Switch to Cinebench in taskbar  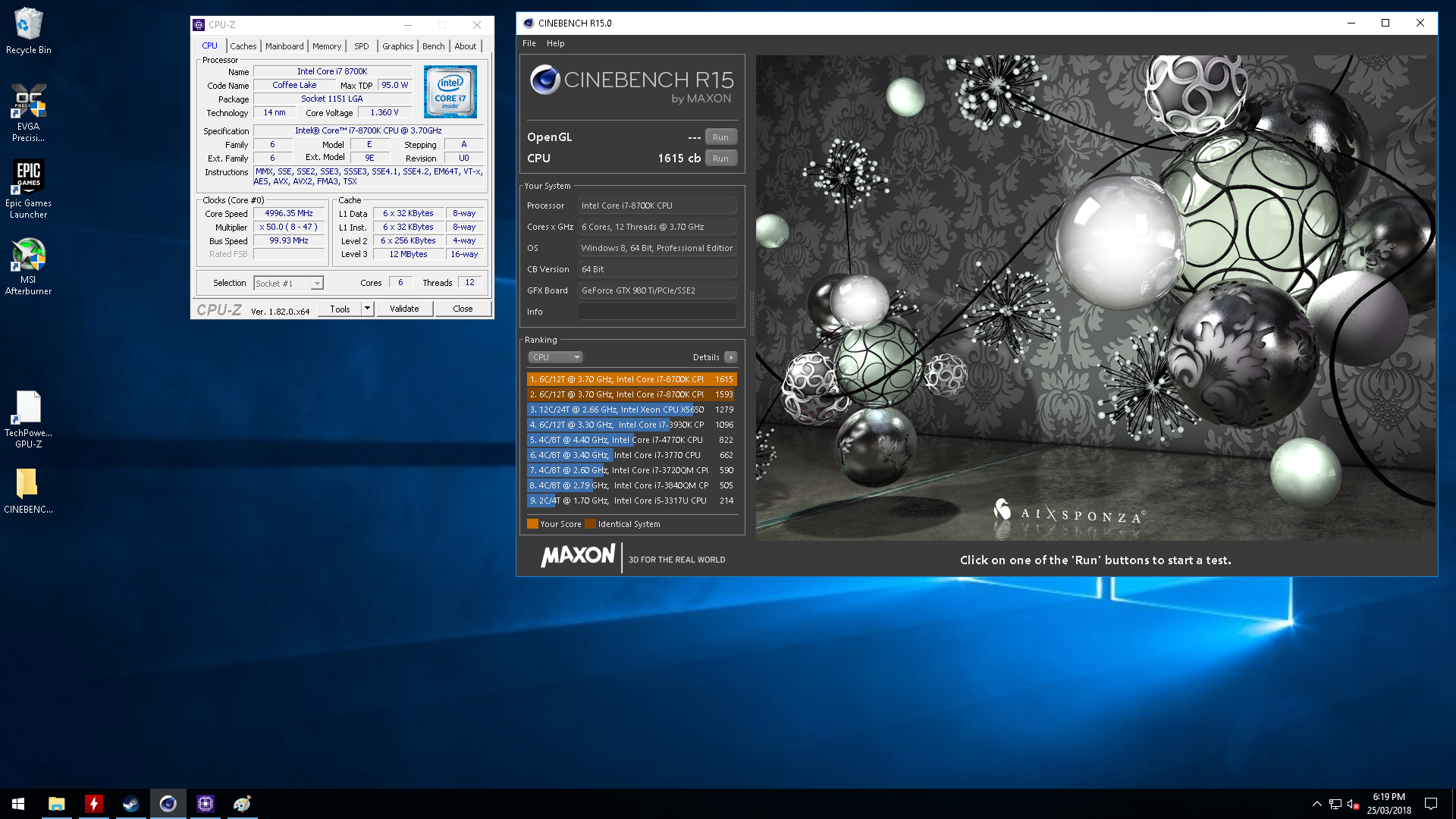pos(168,804)
